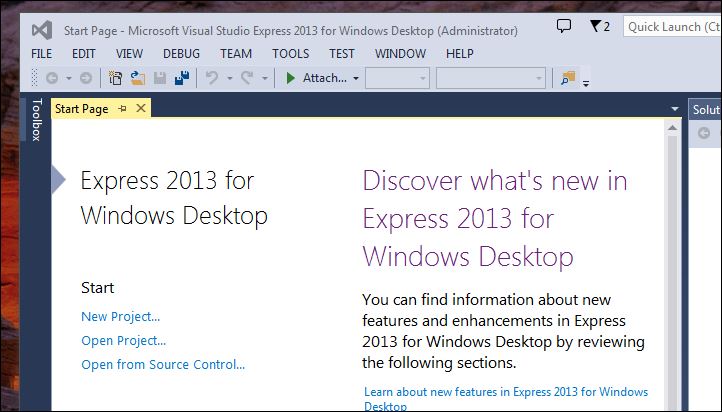Open the DEBUG menu

181,53
